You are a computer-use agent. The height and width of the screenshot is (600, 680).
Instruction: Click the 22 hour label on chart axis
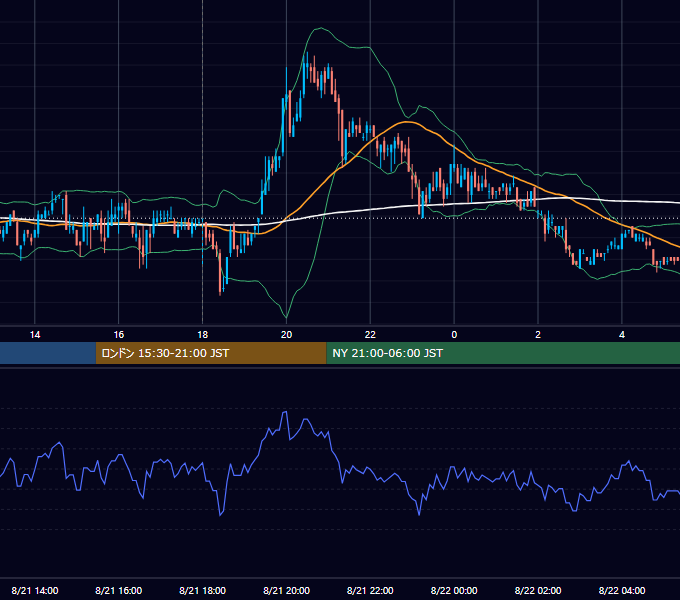coord(370,335)
